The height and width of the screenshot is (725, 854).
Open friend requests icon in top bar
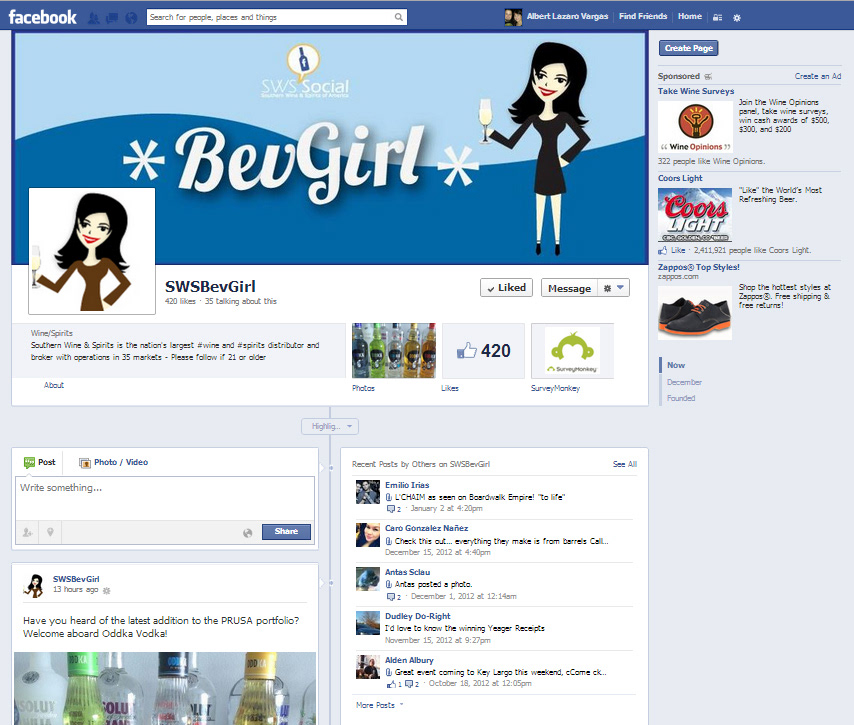tap(94, 18)
